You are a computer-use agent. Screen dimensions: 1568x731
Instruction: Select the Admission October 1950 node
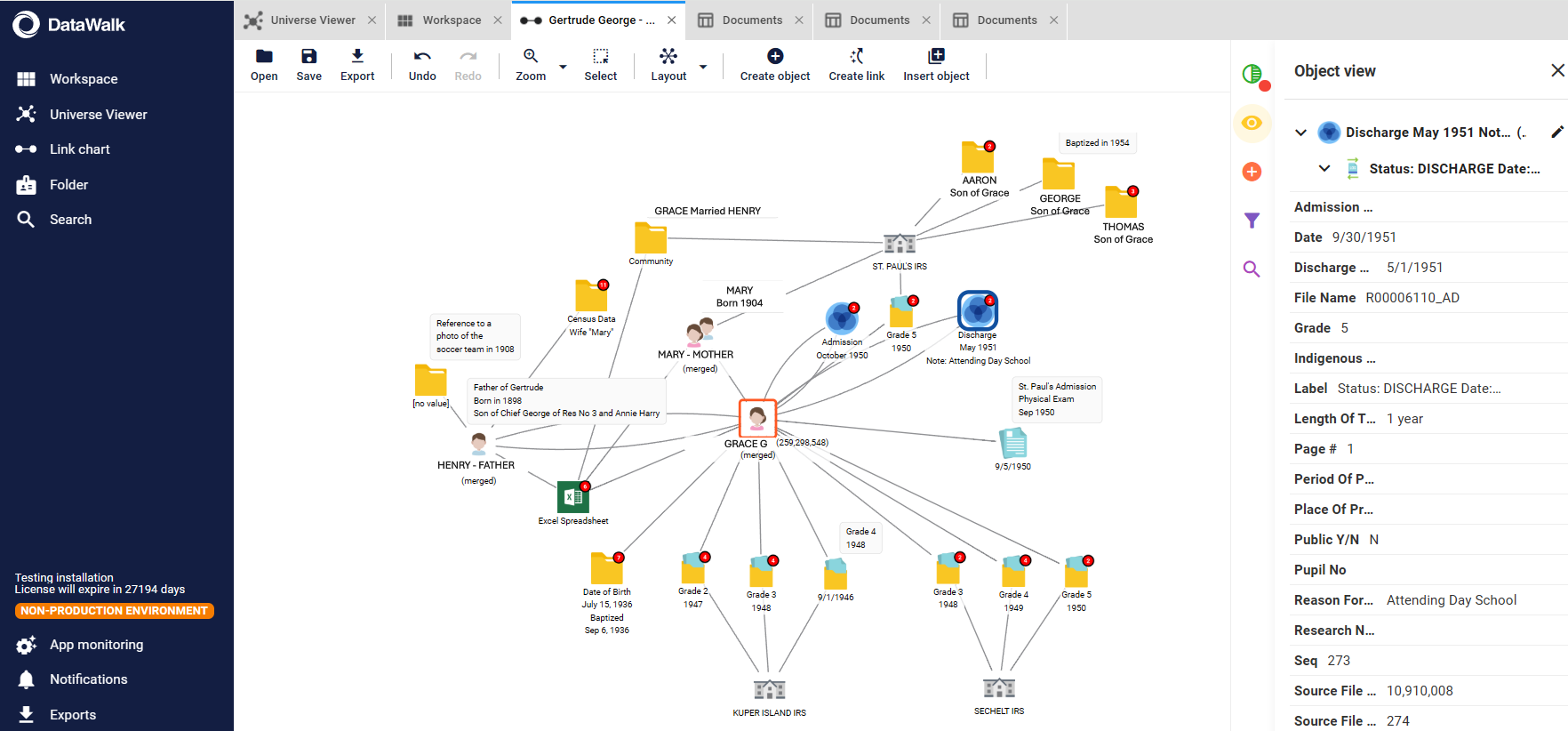coord(841,318)
